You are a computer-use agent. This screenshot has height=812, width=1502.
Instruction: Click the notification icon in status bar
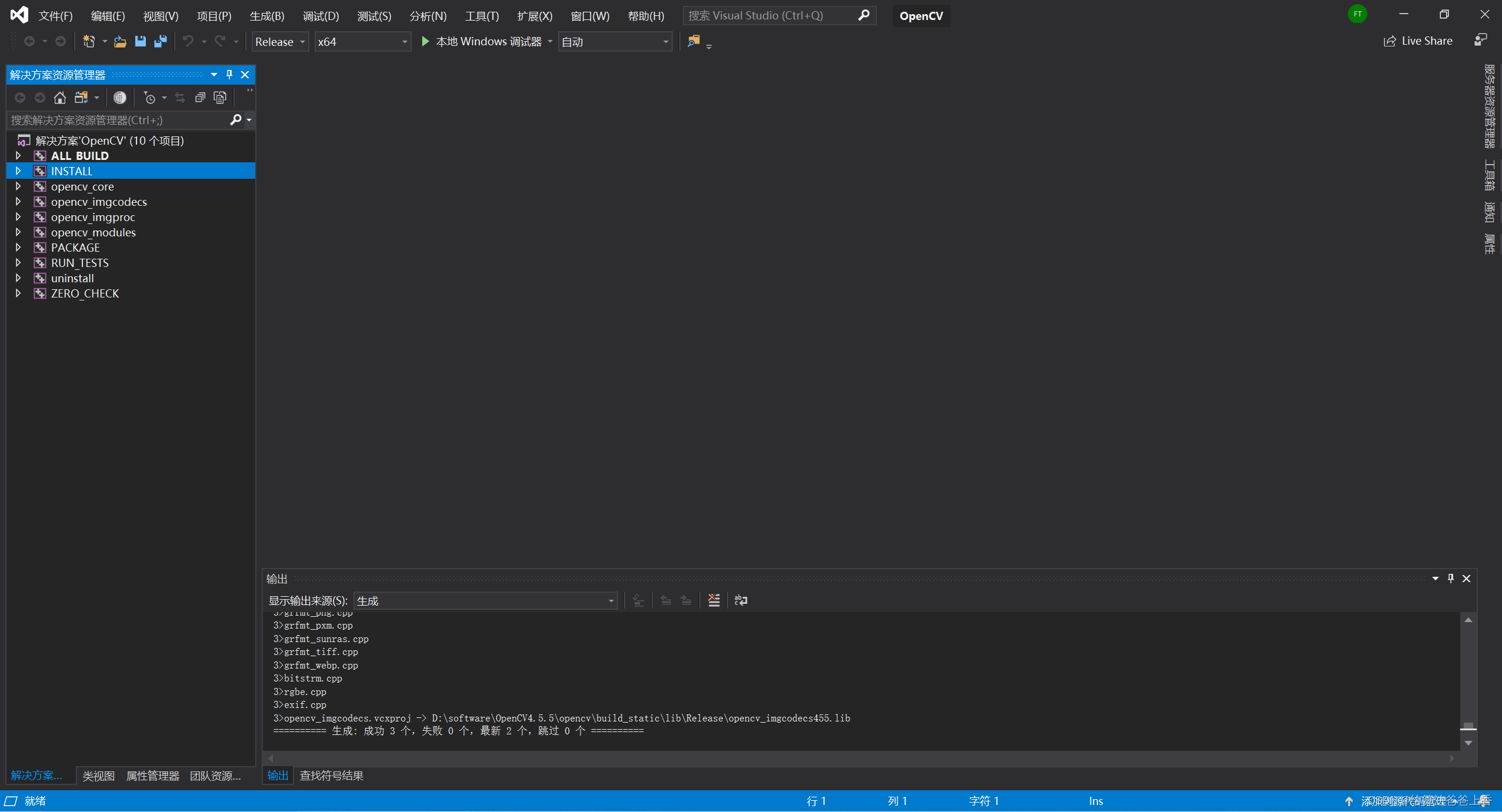(x=1485, y=801)
